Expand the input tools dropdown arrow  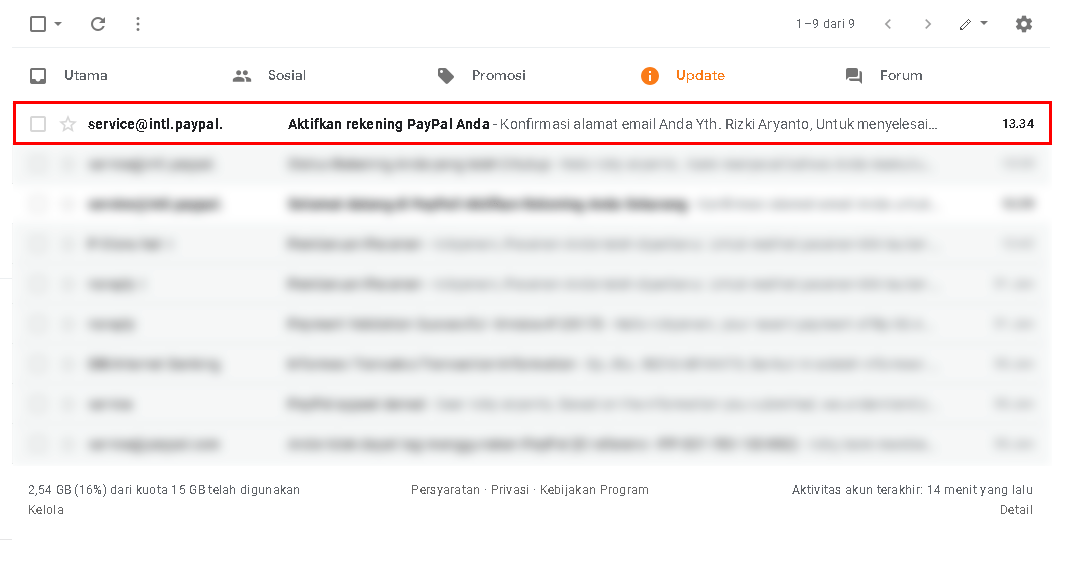click(984, 23)
